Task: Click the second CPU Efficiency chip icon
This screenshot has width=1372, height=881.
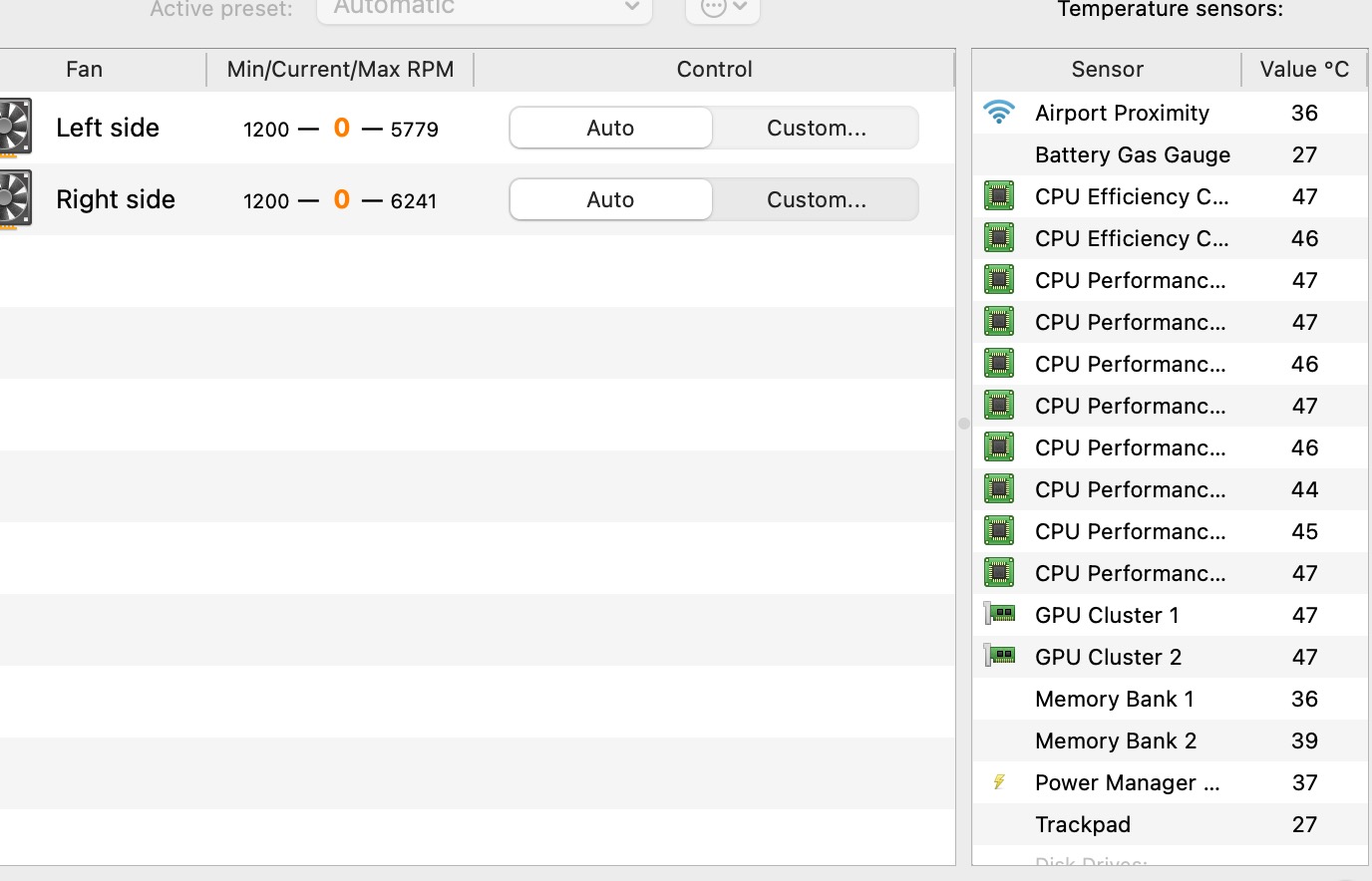Action: tap(999, 238)
